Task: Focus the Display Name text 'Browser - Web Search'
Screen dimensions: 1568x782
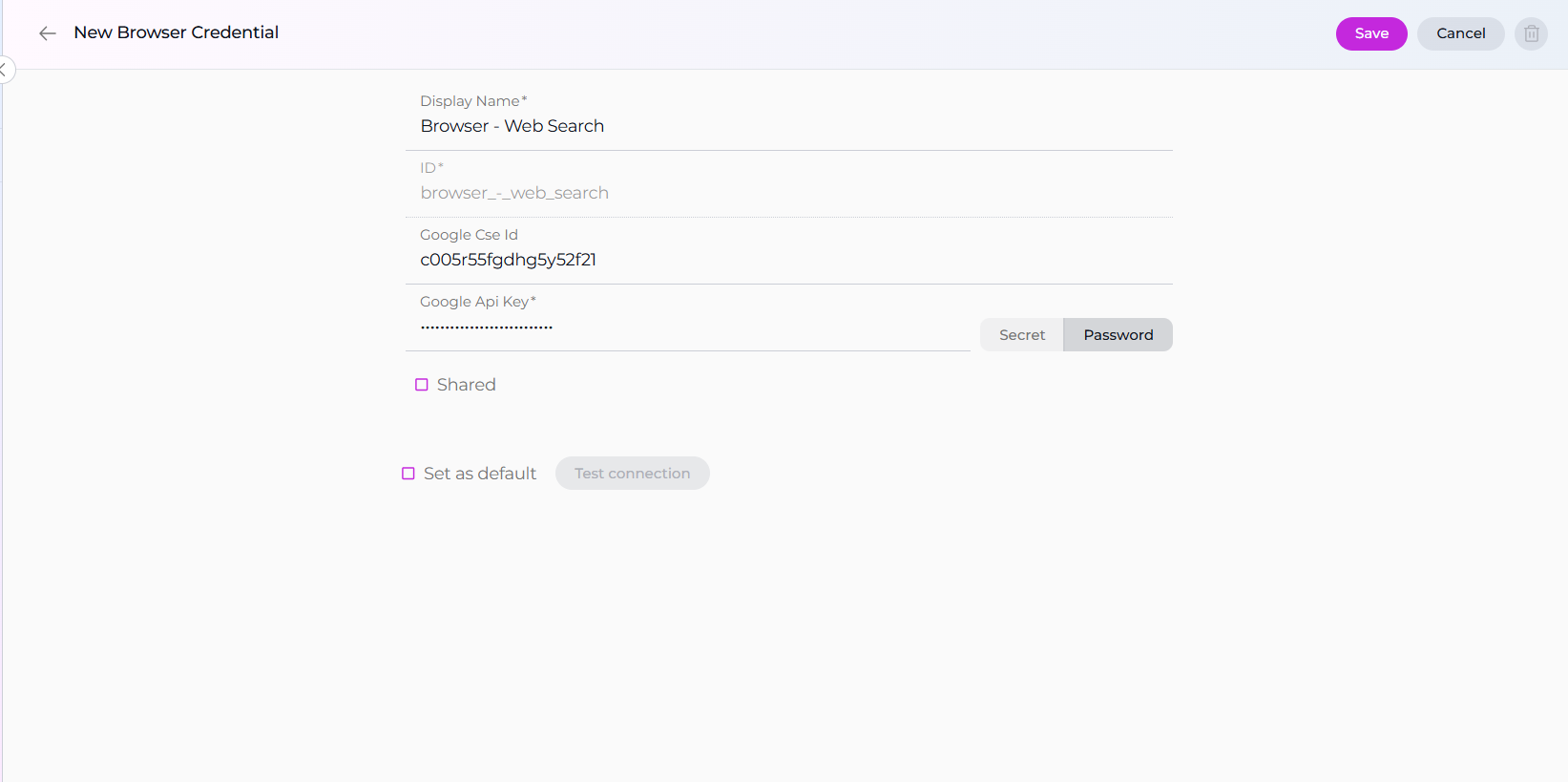Action: (x=512, y=126)
